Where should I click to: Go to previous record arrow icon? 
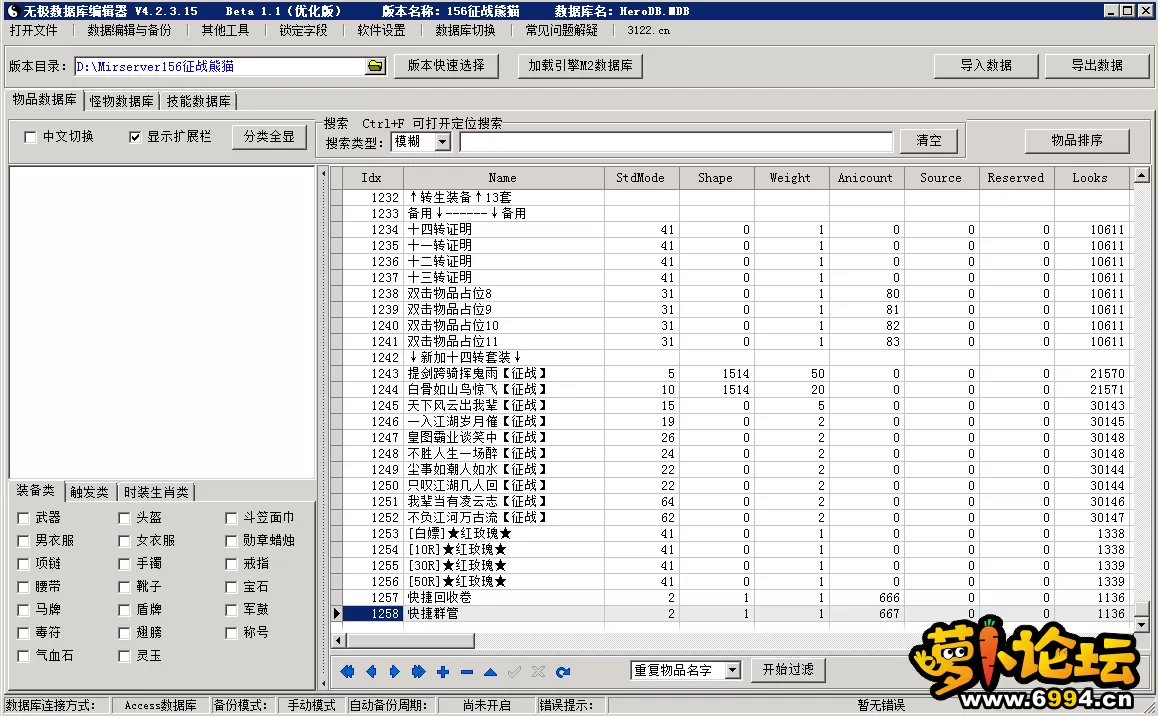click(x=371, y=672)
